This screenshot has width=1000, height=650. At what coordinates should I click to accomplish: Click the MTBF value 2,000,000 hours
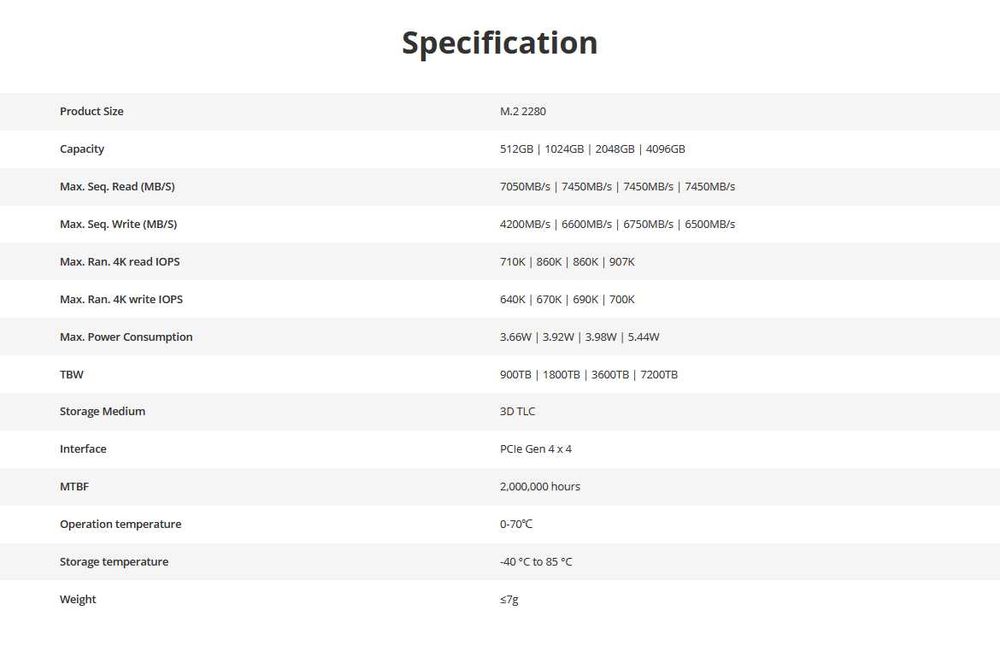tap(540, 487)
